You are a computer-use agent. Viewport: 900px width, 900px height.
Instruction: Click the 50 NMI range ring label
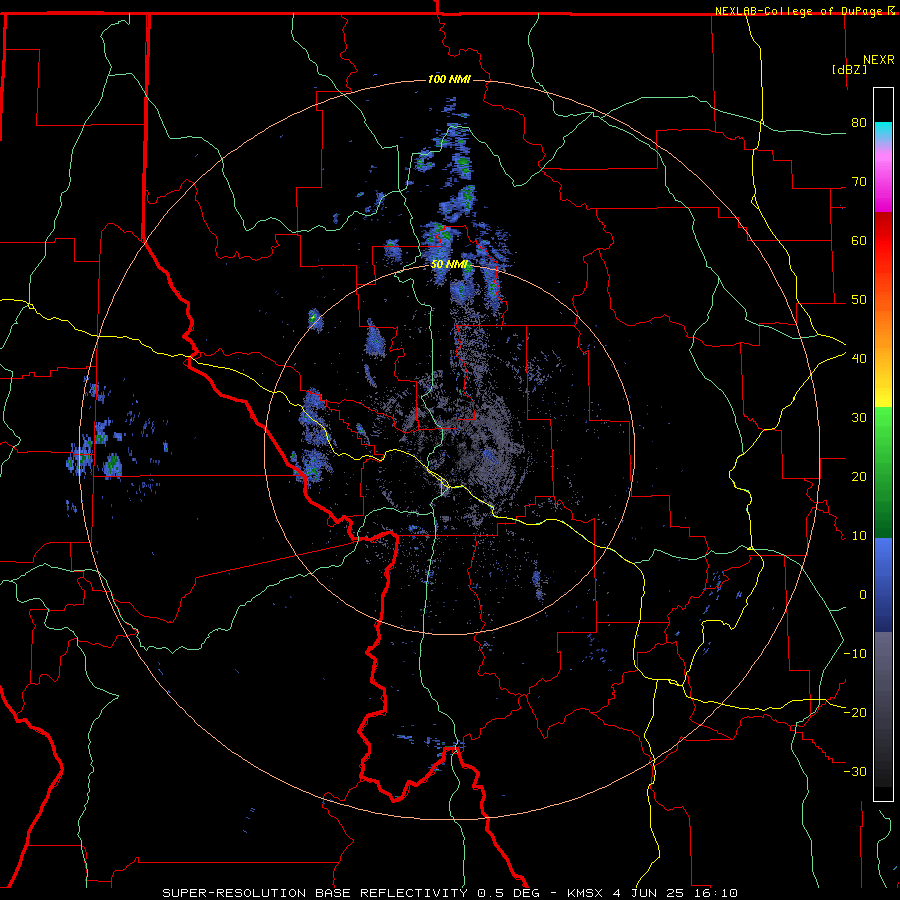449,265
